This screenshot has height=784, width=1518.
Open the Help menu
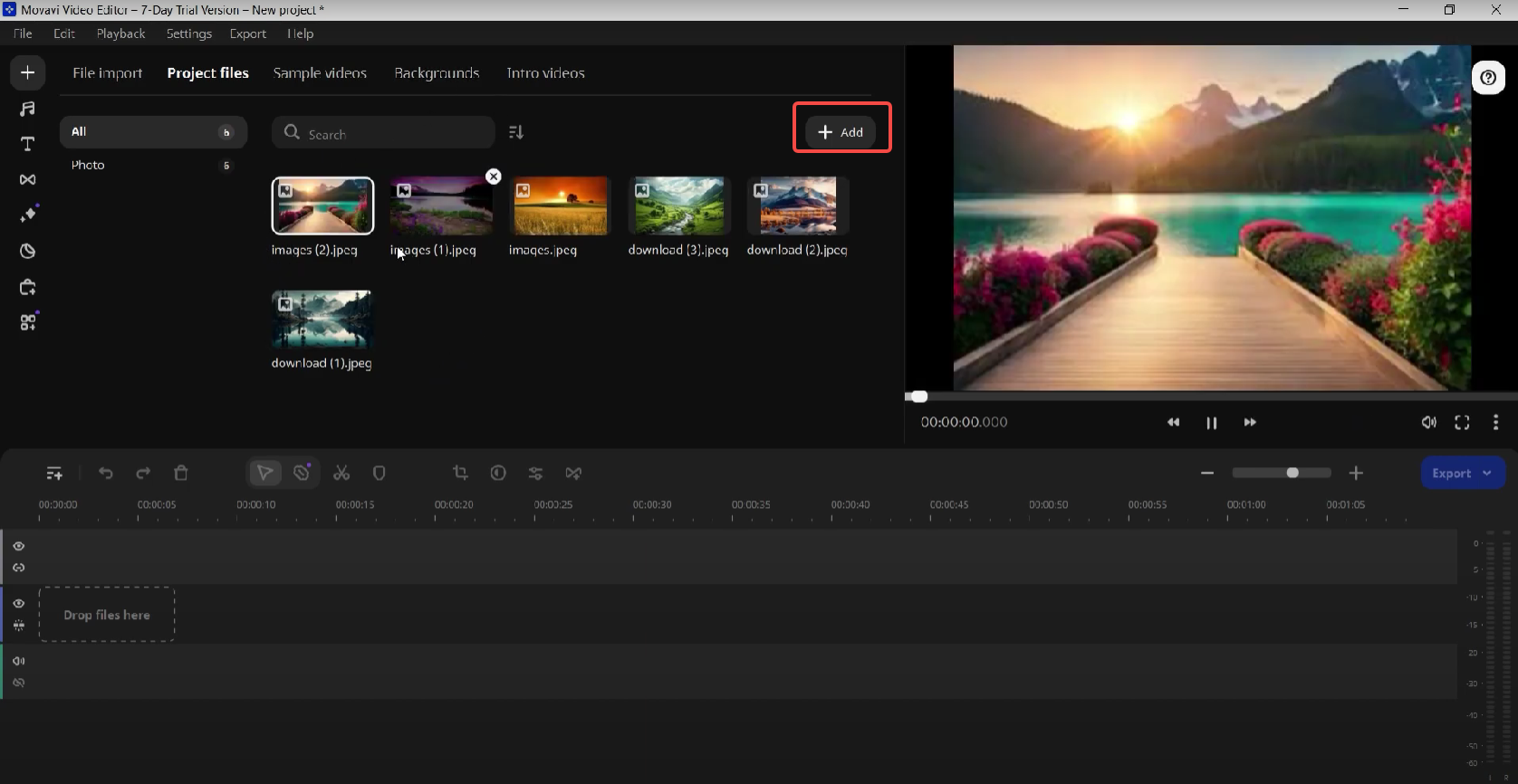[x=301, y=33]
